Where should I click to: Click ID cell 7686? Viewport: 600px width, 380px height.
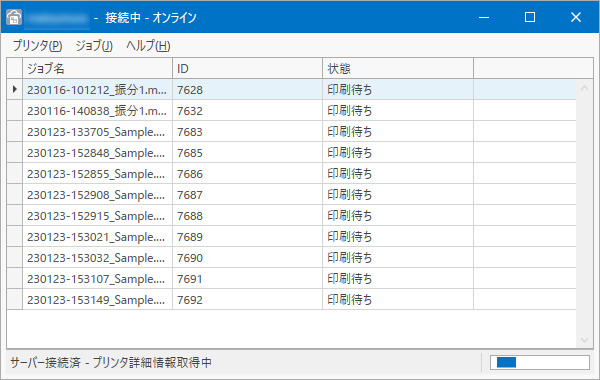point(248,174)
